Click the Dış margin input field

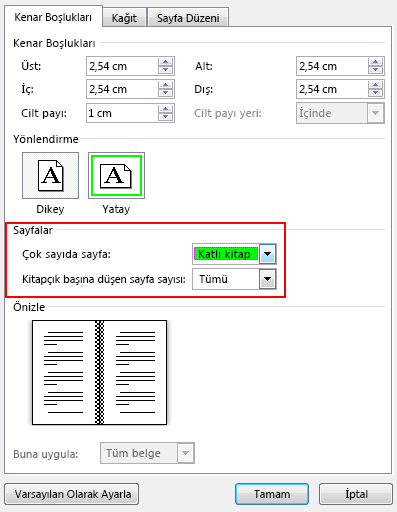332,89
